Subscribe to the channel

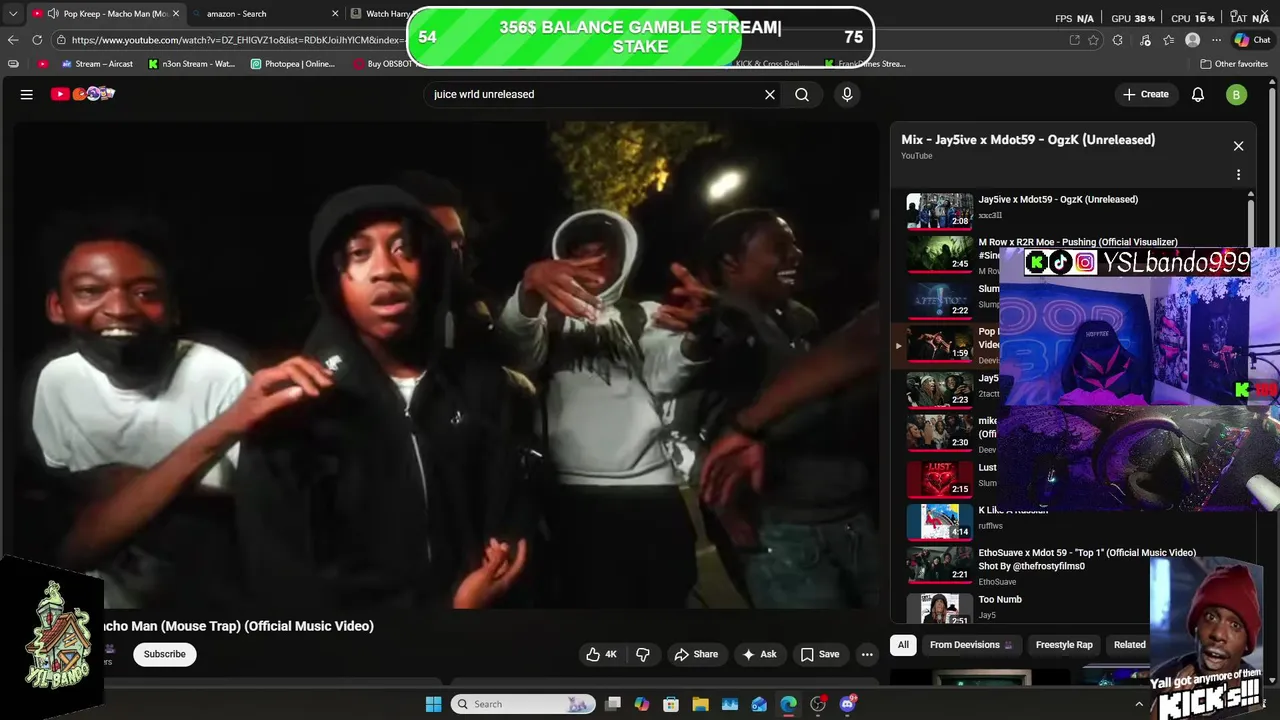click(164, 654)
